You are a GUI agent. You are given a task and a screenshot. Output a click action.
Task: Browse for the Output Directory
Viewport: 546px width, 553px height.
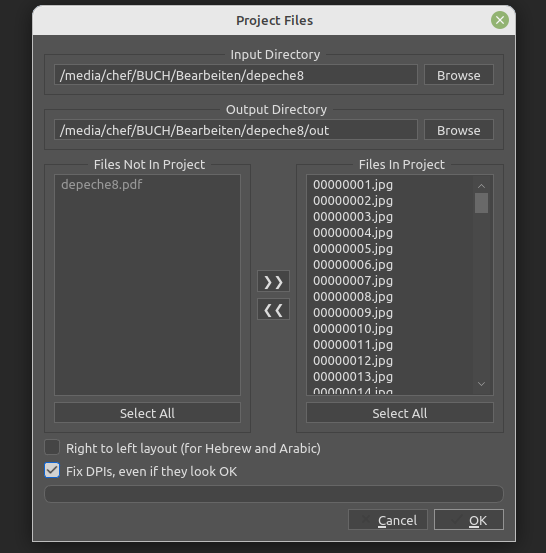[459, 130]
